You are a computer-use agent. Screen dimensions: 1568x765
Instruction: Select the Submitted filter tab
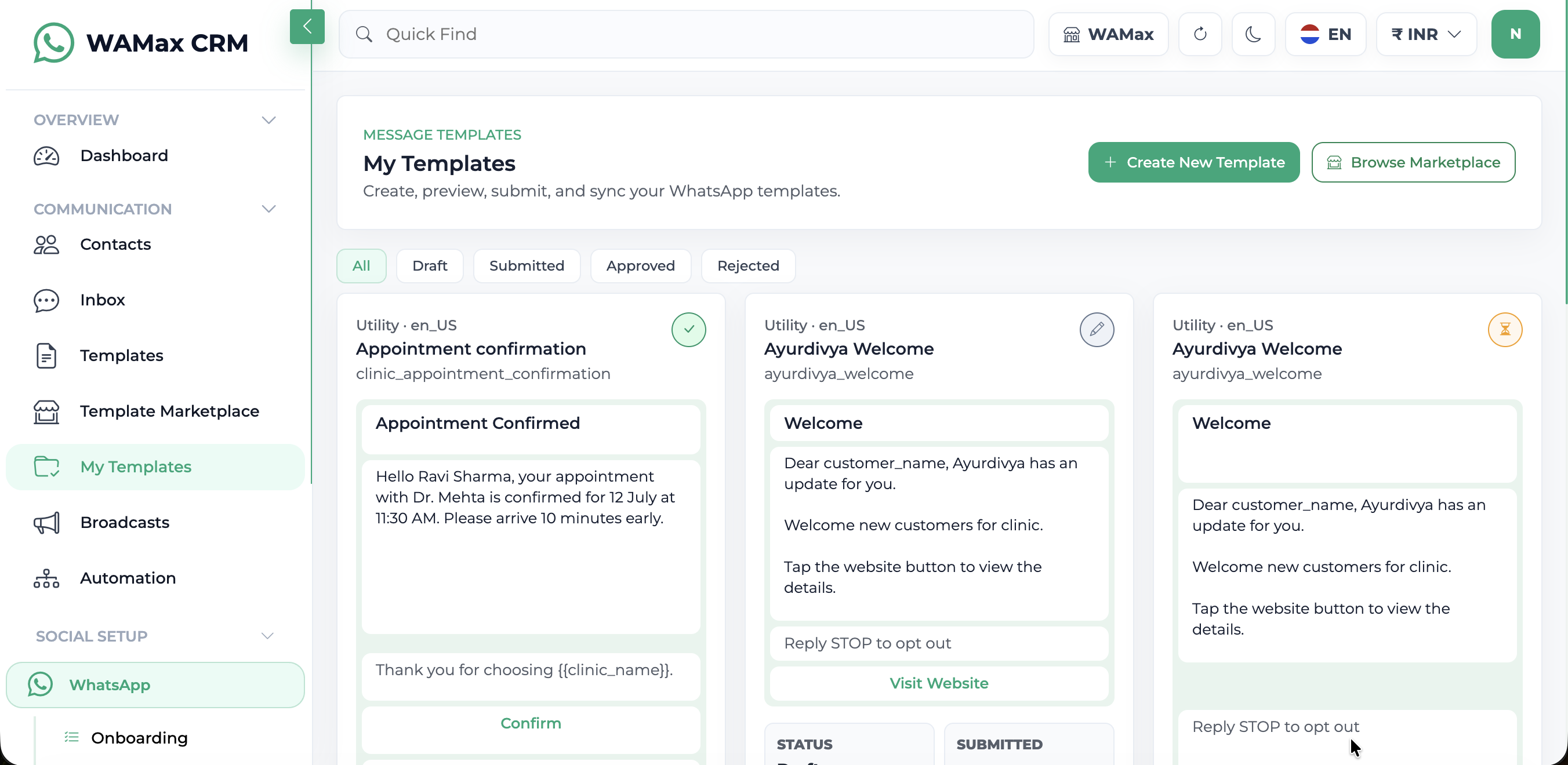527,266
